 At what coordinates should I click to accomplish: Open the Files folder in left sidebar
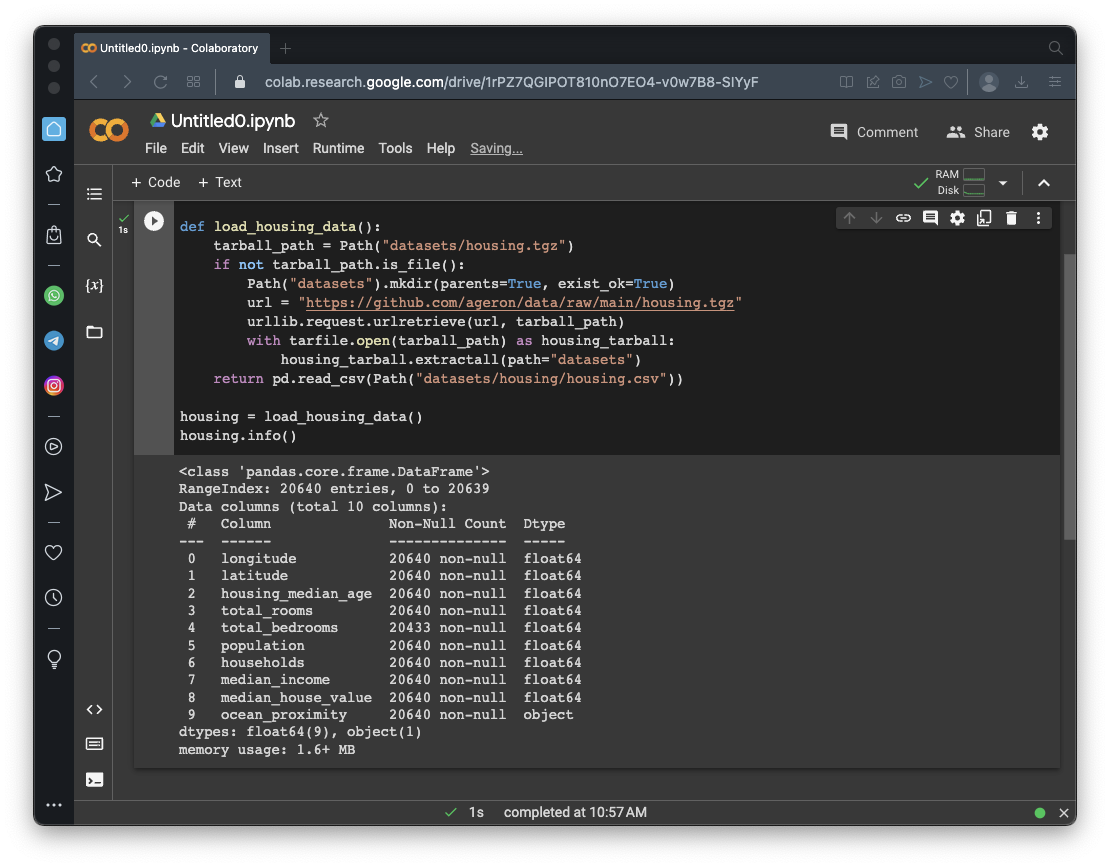(x=94, y=332)
